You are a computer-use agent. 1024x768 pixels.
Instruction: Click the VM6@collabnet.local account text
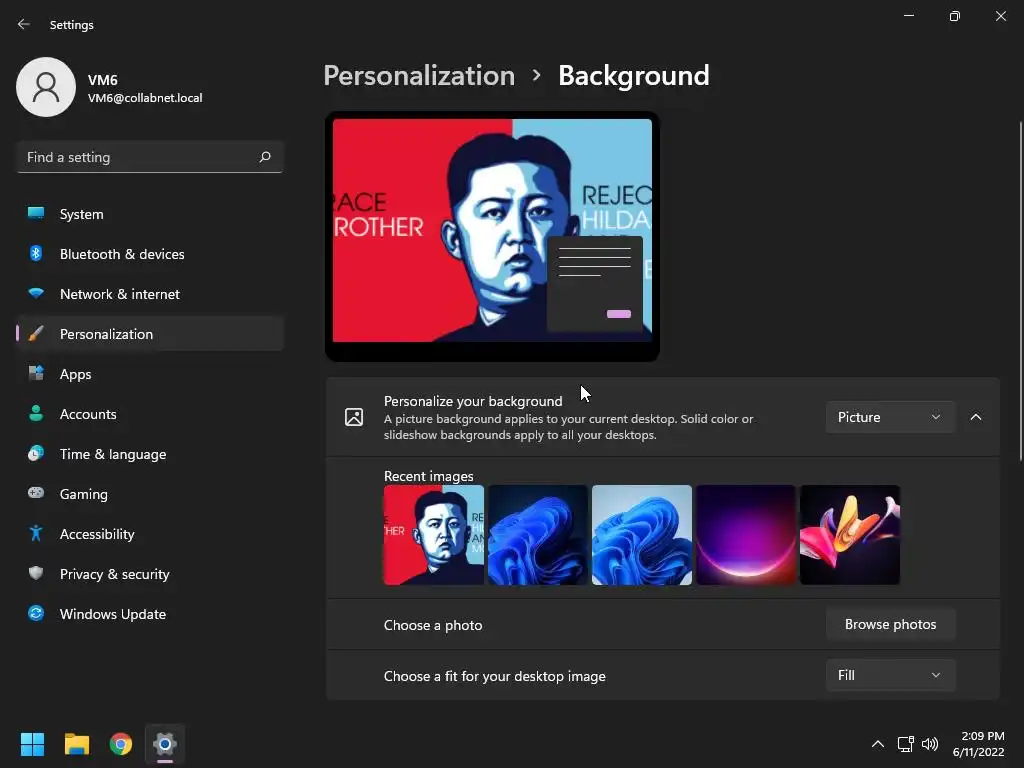tap(145, 98)
